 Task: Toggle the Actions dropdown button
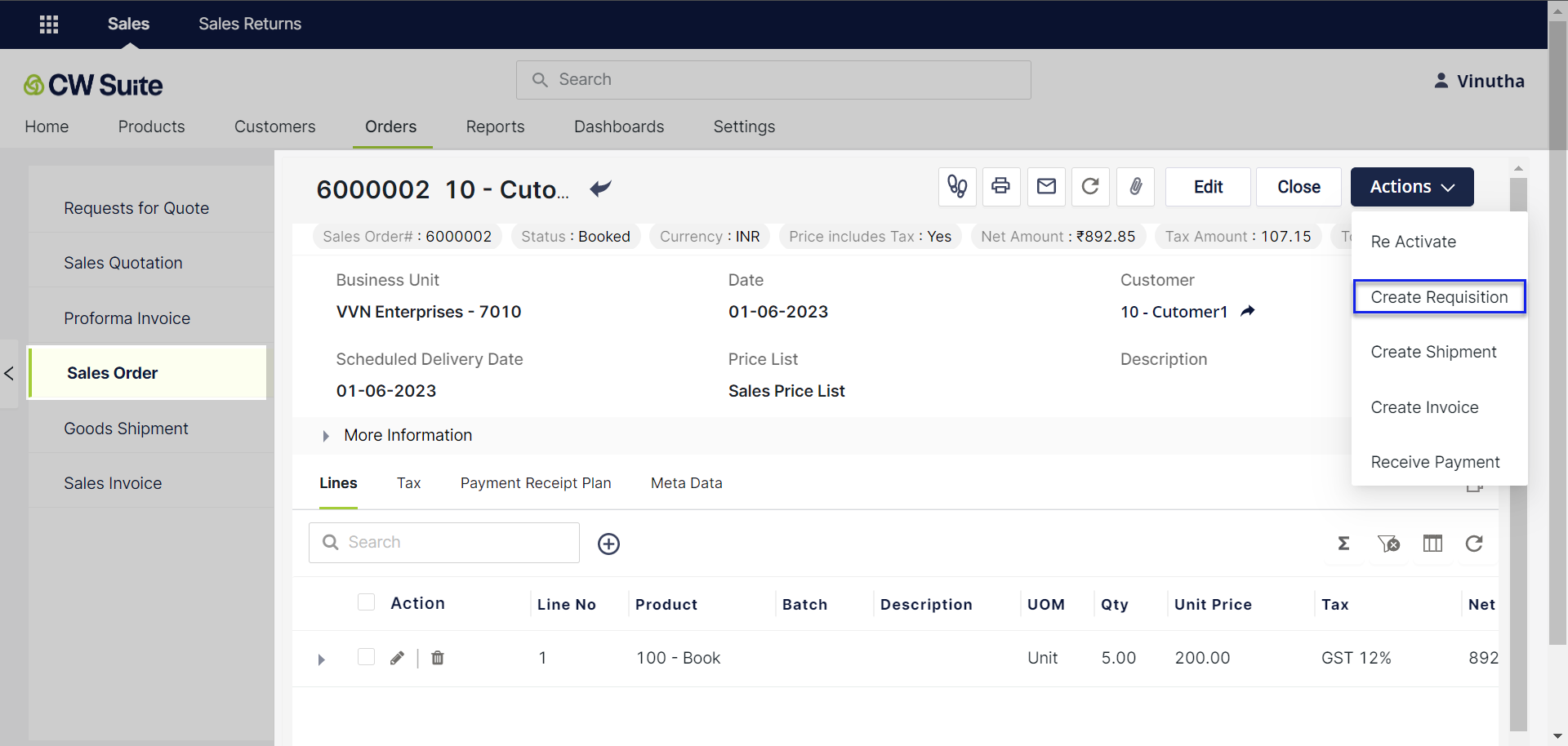[x=1411, y=187]
